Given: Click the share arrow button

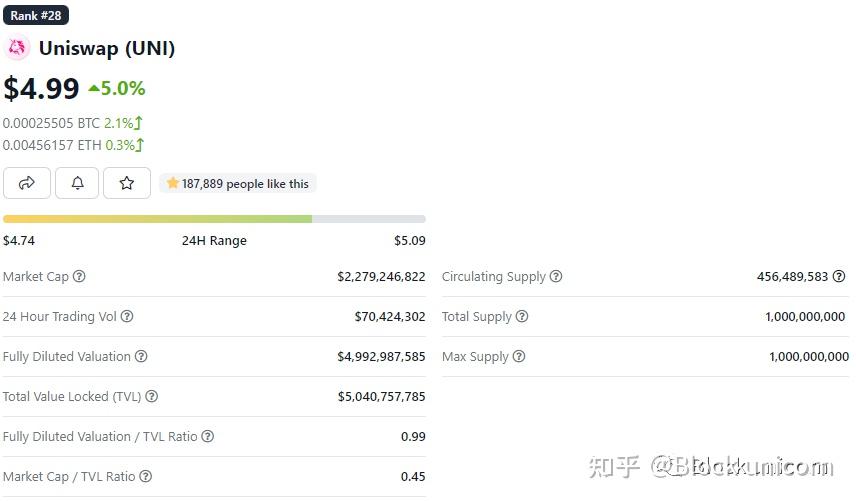Looking at the screenshot, I should (x=27, y=183).
